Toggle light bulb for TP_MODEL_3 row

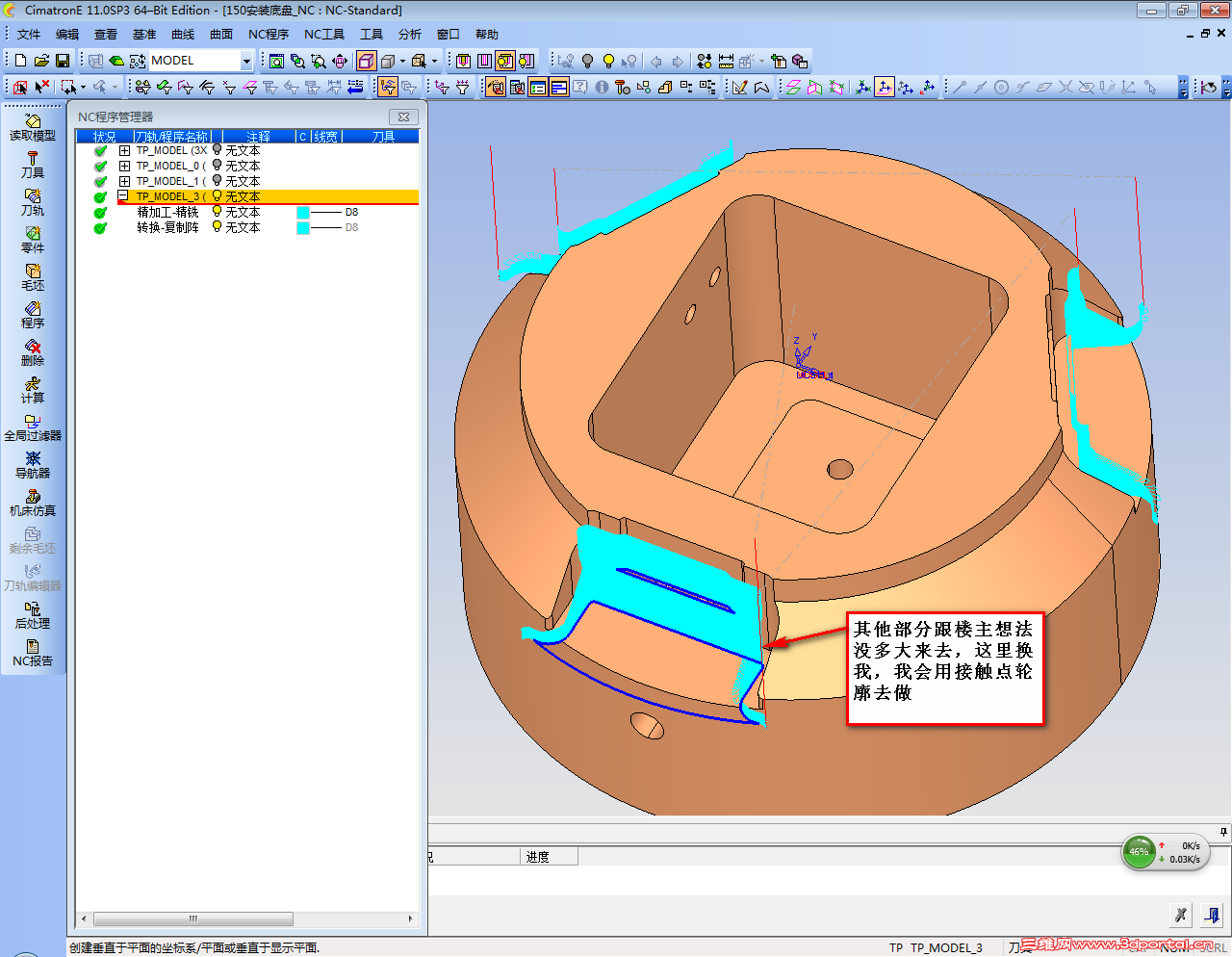(x=217, y=196)
